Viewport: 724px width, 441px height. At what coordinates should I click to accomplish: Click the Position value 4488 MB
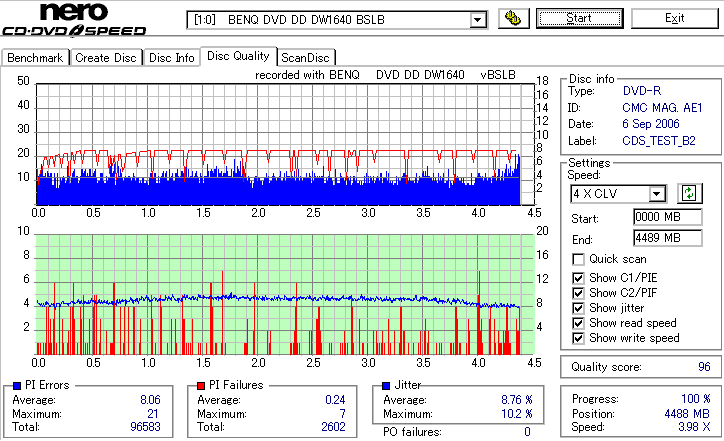coord(687,413)
